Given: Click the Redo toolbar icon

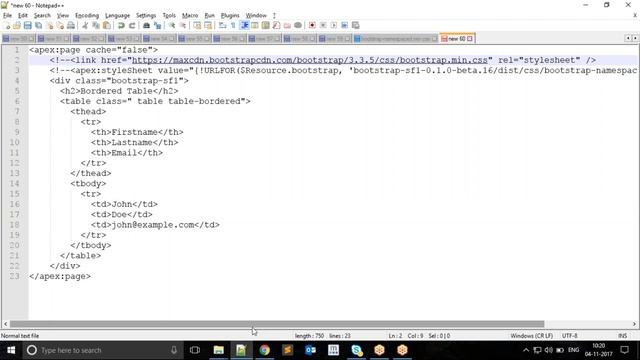Looking at the screenshot, I should (132, 25).
